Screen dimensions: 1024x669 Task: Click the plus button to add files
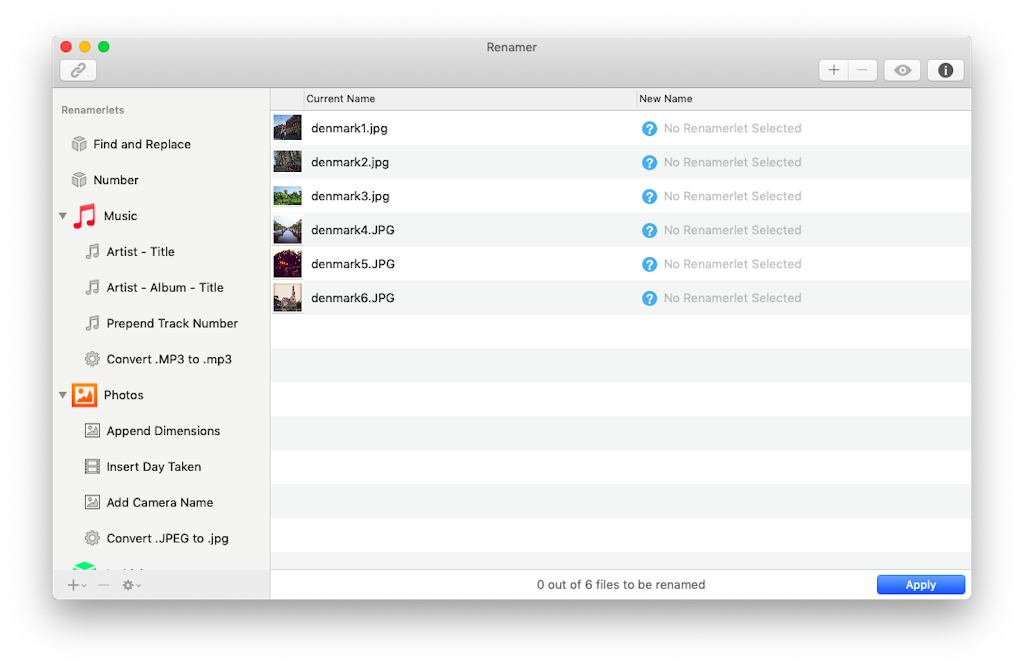click(x=833, y=70)
